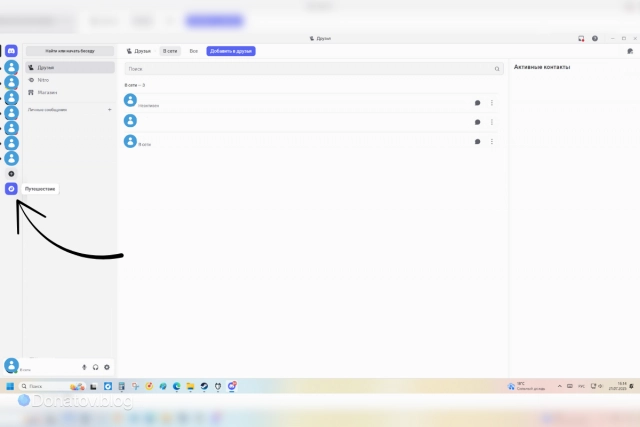Click the new group DM icon at top right
The image size is (640, 427).
pos(630,51)
